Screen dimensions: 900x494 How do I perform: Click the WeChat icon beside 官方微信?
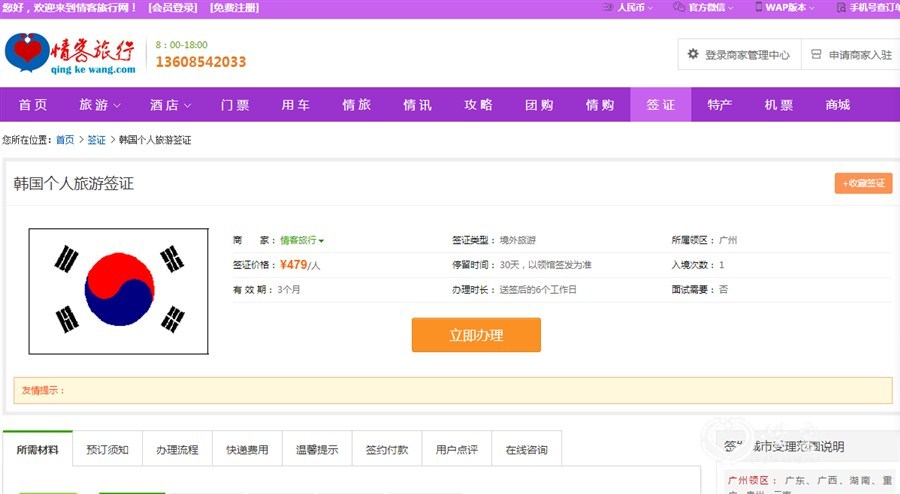(x=678, y=7)
